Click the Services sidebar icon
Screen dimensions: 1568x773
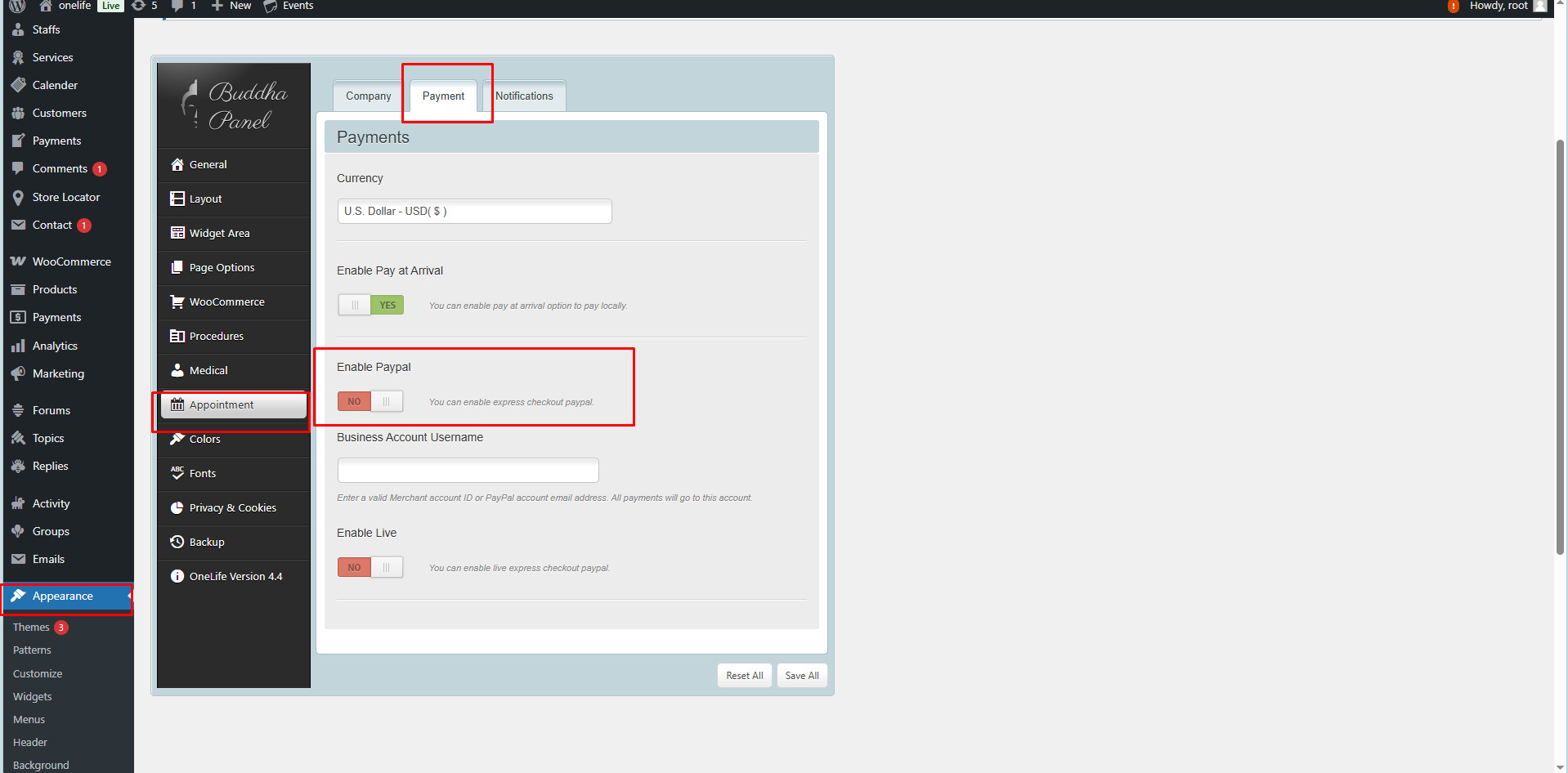18,57
